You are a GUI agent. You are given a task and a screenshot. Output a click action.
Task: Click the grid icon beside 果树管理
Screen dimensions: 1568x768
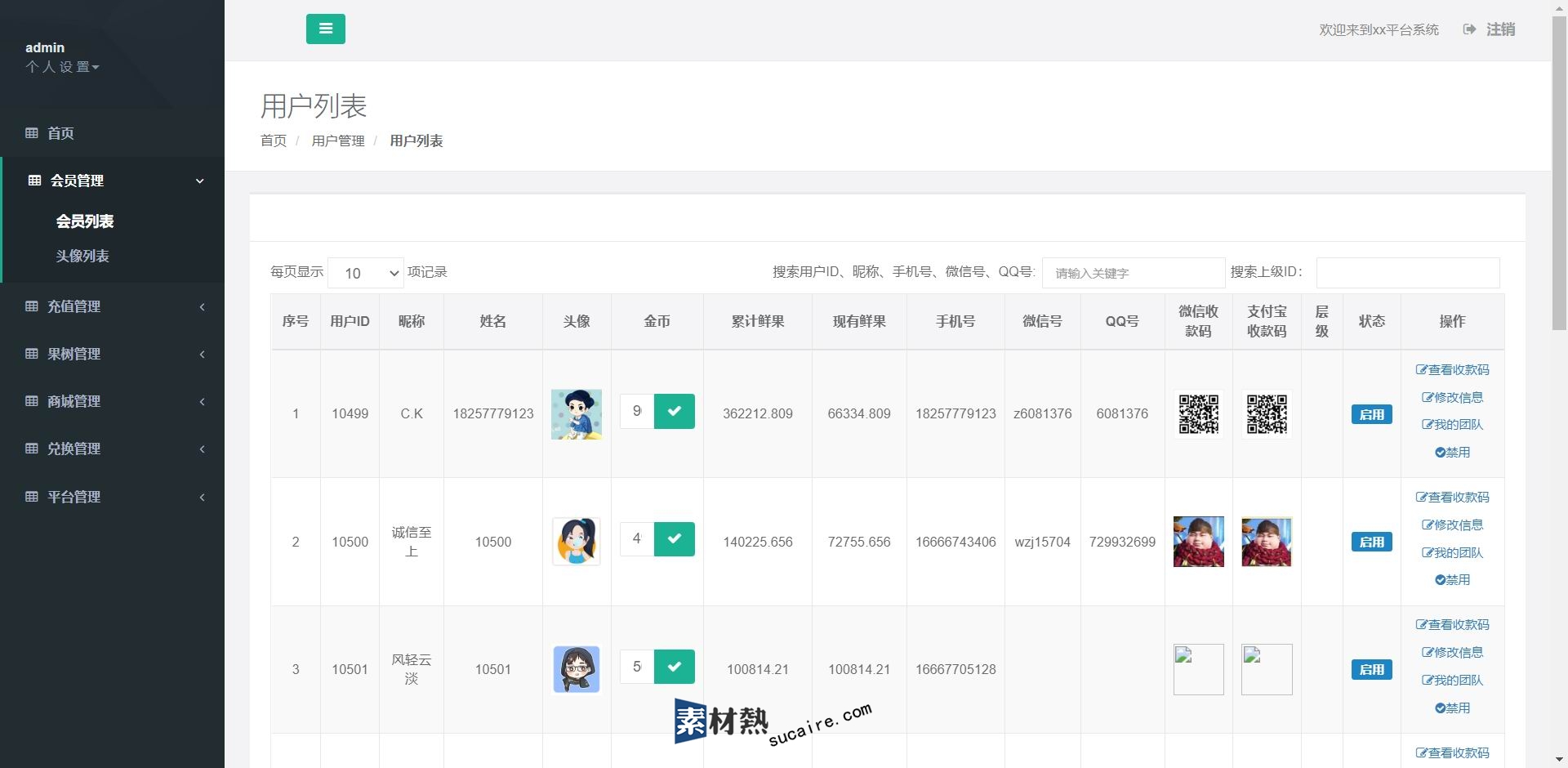pos(32,354)
